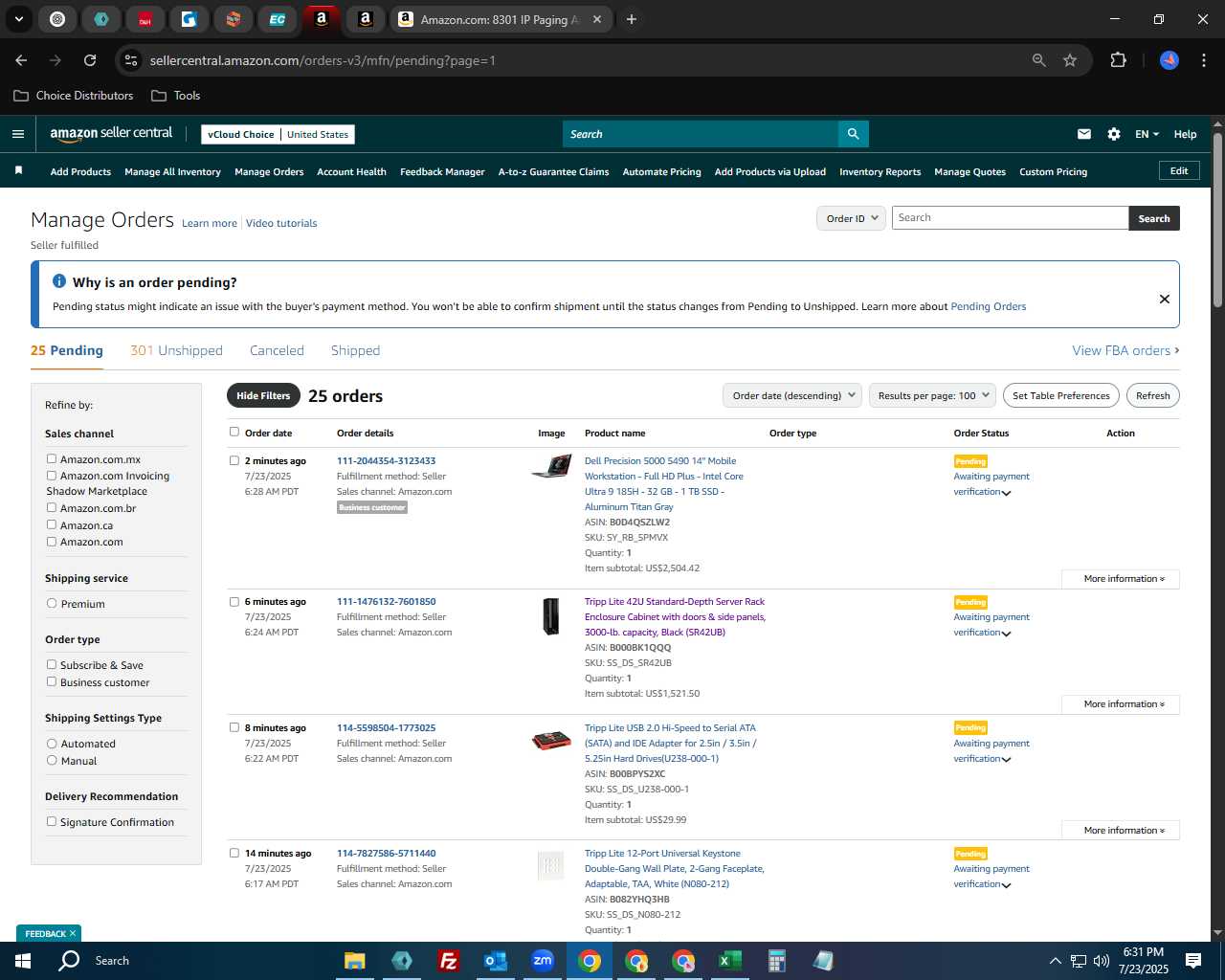Click Set Table Preferences button
This screenshot has width=1225, height=980.
[1060, 395]
